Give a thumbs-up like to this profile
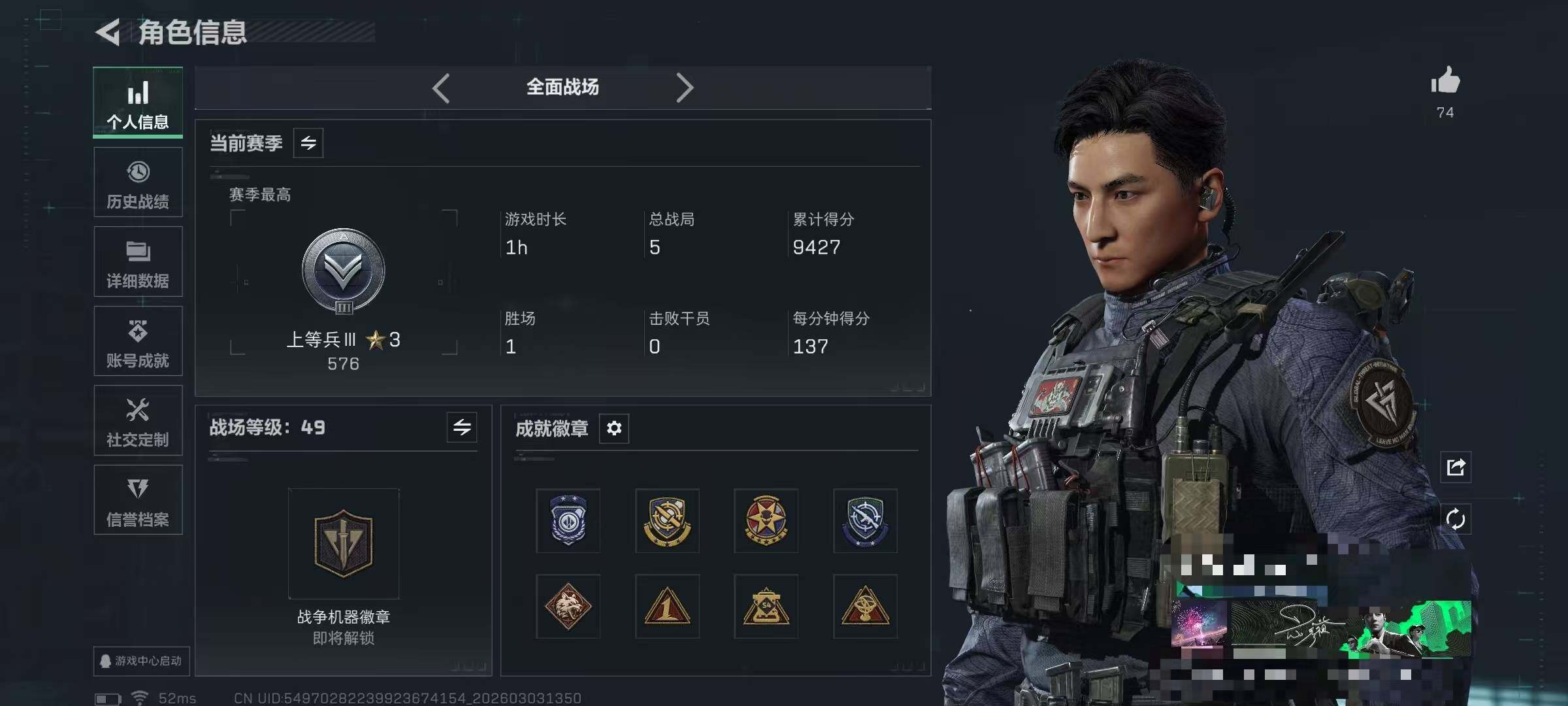Screen dimensions: 1568x706 [1445, 81]
